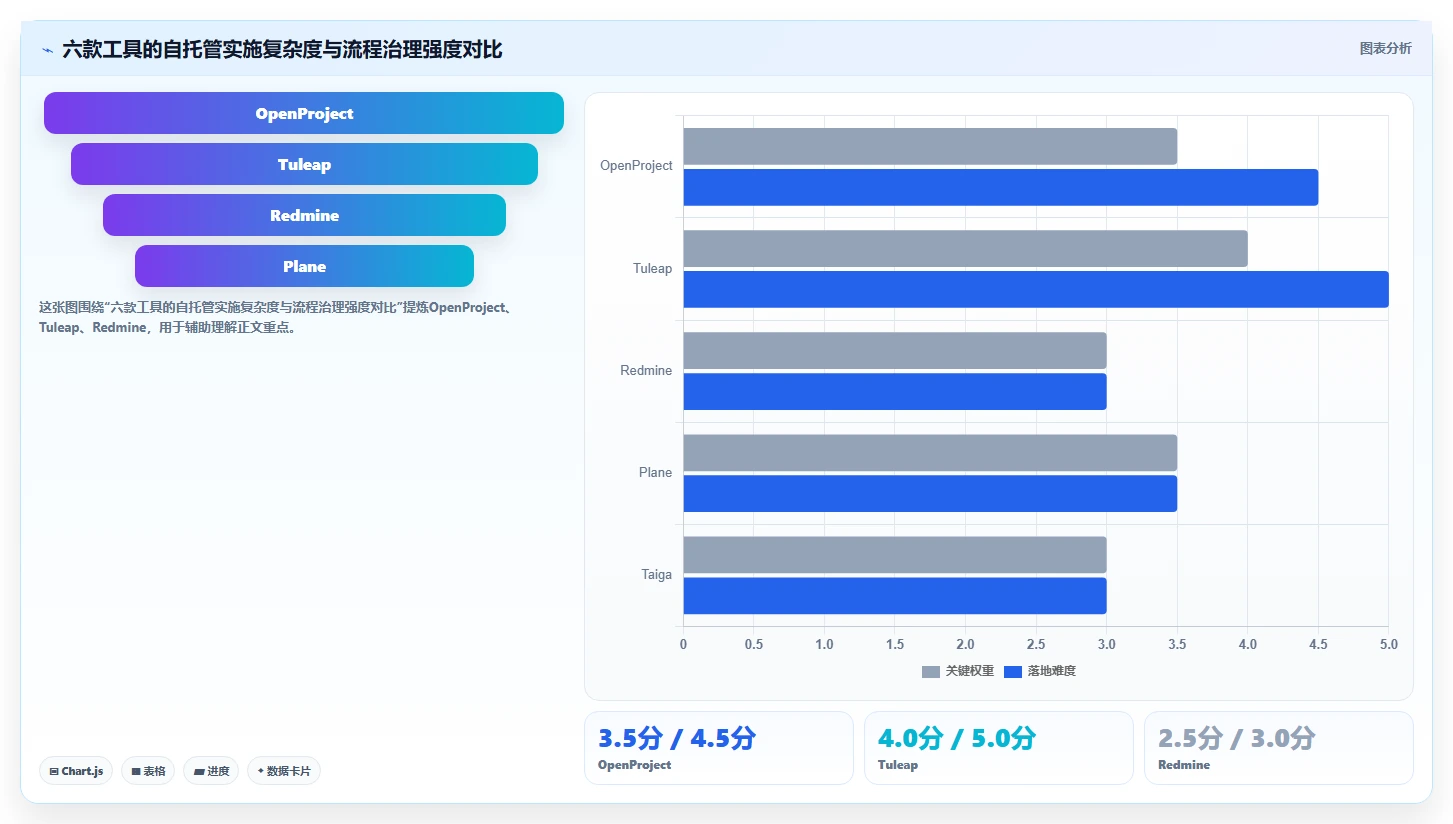The width and height of the screenshot is (1453, 824).
Task: Toggle the 关键权重 legend item
Action: [958, 671]
